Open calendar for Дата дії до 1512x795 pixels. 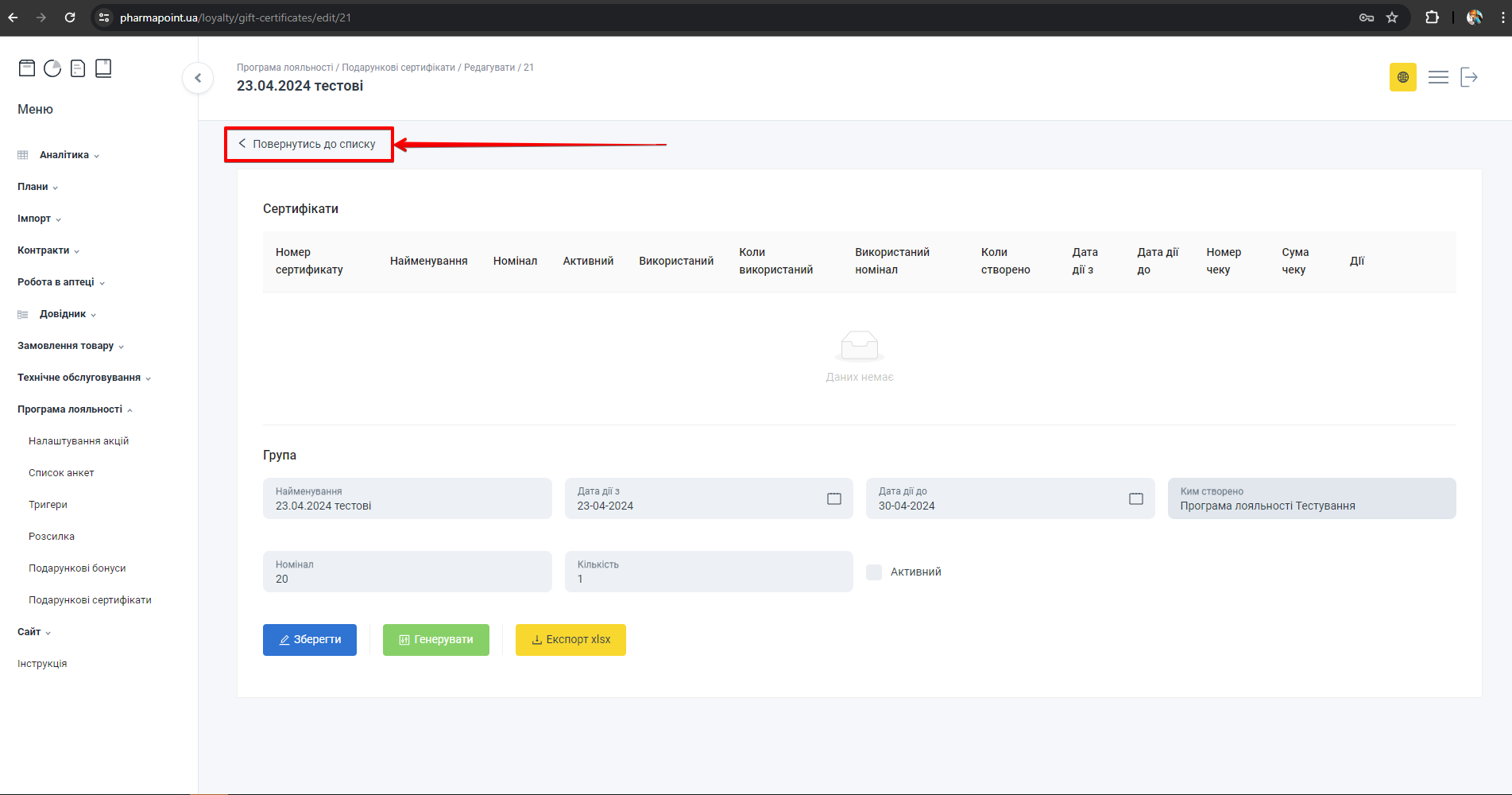click(x=1135, y=498)
